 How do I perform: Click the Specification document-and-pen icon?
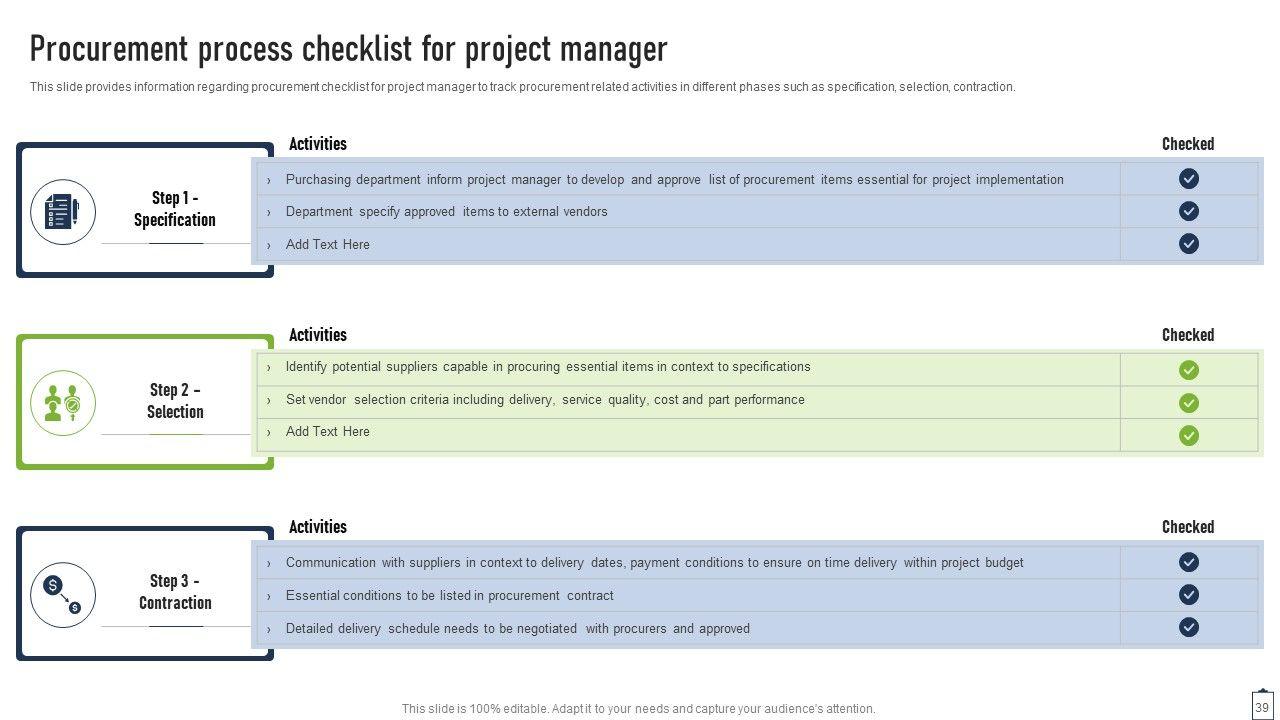point(62,211)
